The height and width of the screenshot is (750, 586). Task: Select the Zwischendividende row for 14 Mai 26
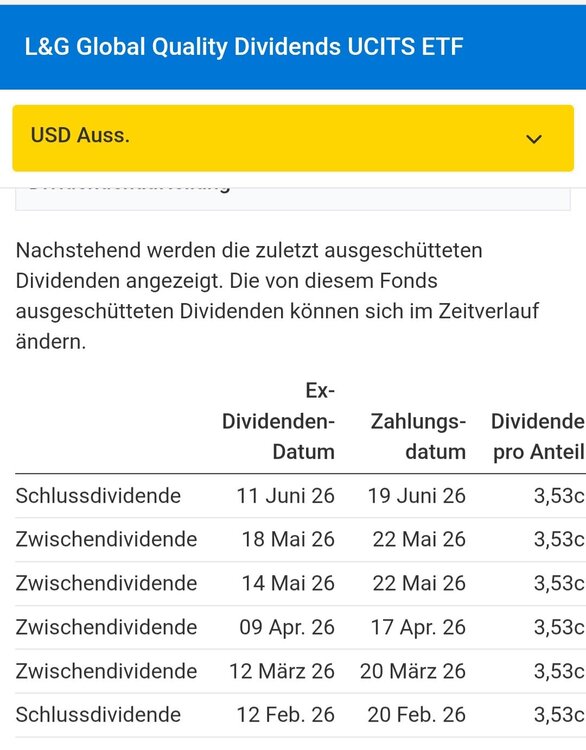coord(300,584)
